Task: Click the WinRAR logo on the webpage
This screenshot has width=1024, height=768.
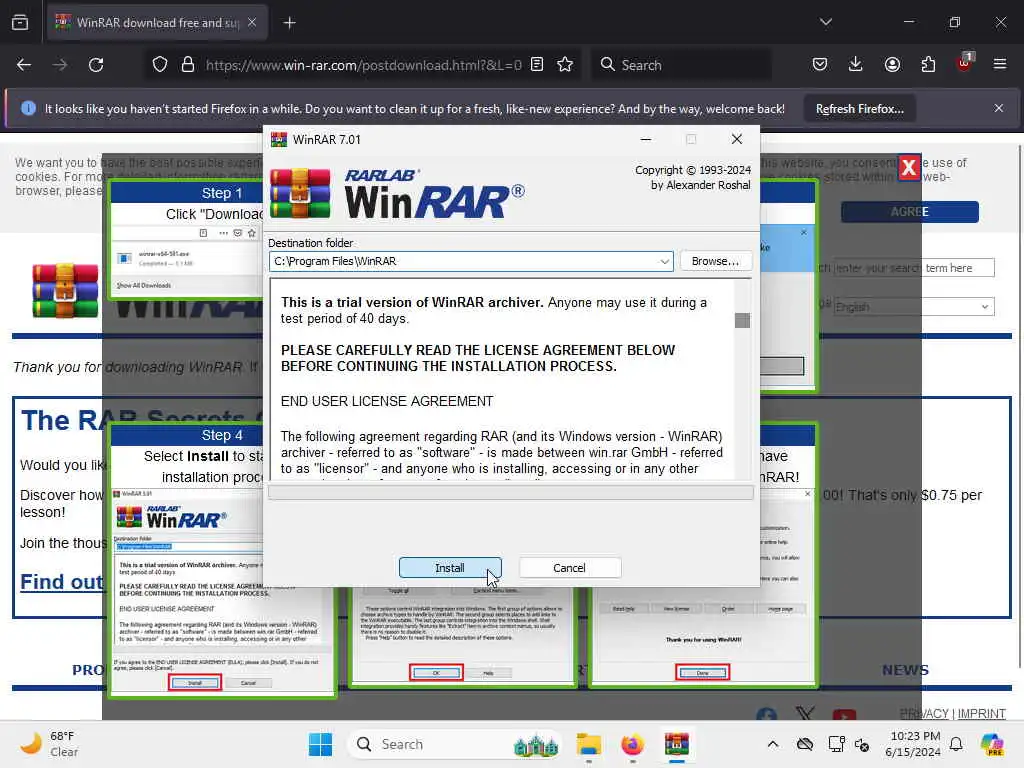Action: tap(65, 290)
